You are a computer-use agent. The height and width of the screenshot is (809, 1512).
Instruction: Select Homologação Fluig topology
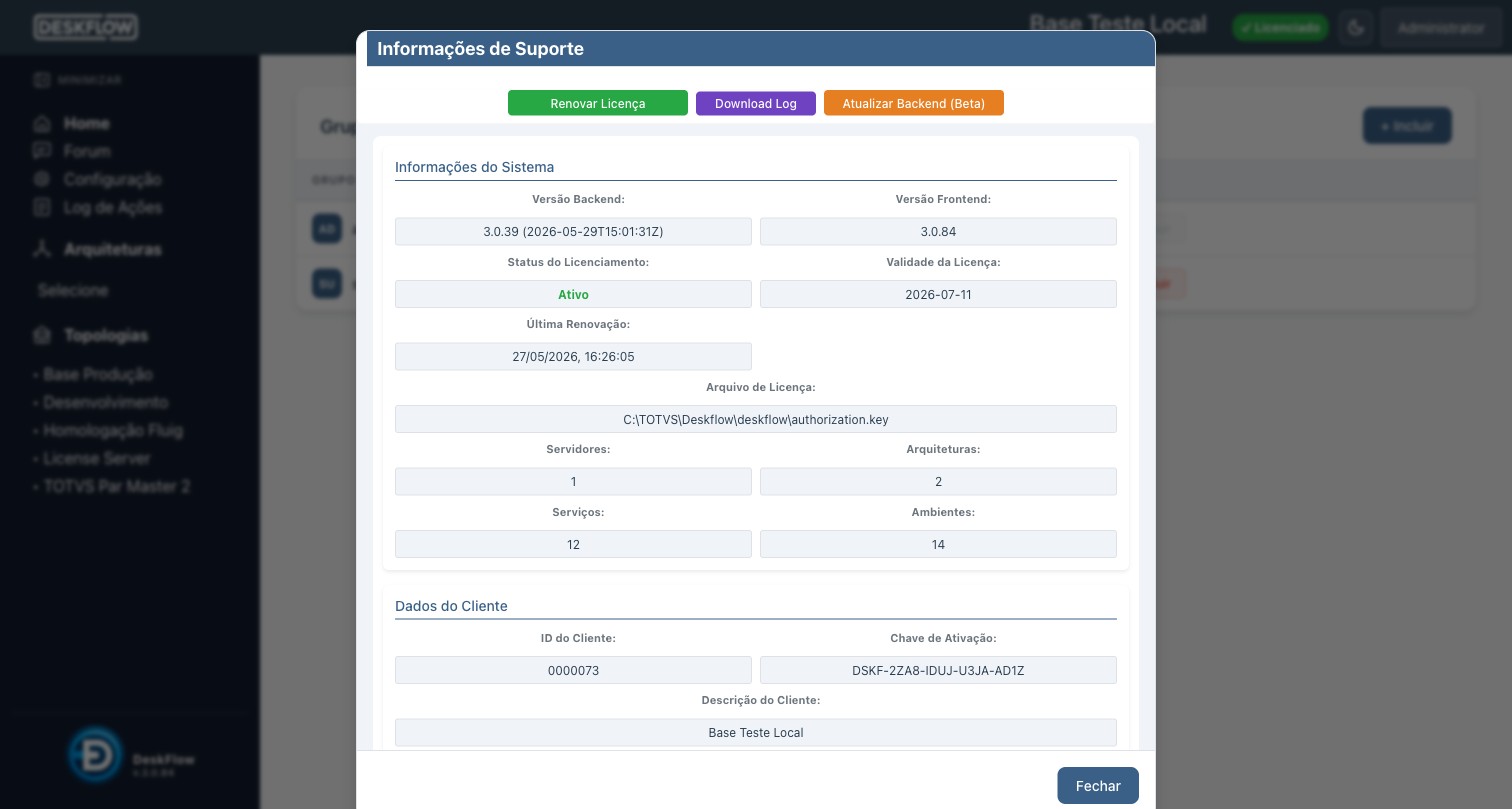[x=113, y=430]
